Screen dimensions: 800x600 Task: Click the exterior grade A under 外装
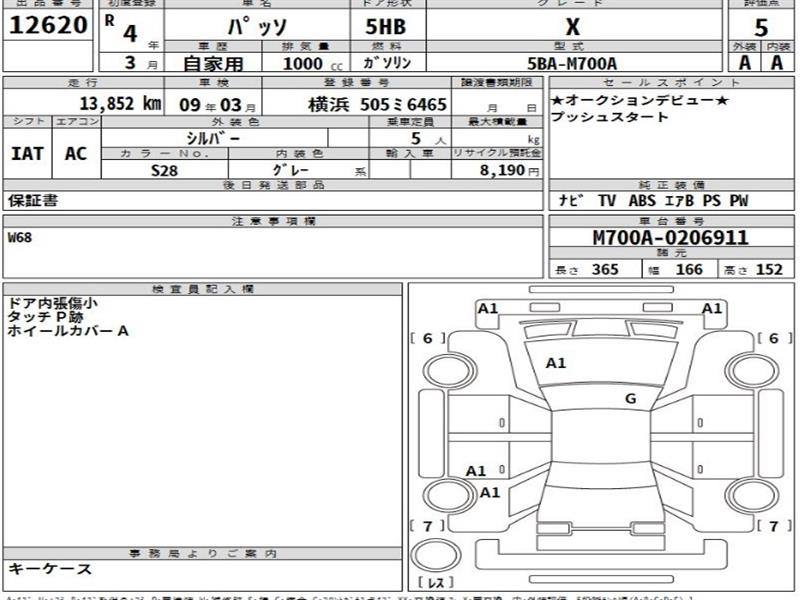744,63
